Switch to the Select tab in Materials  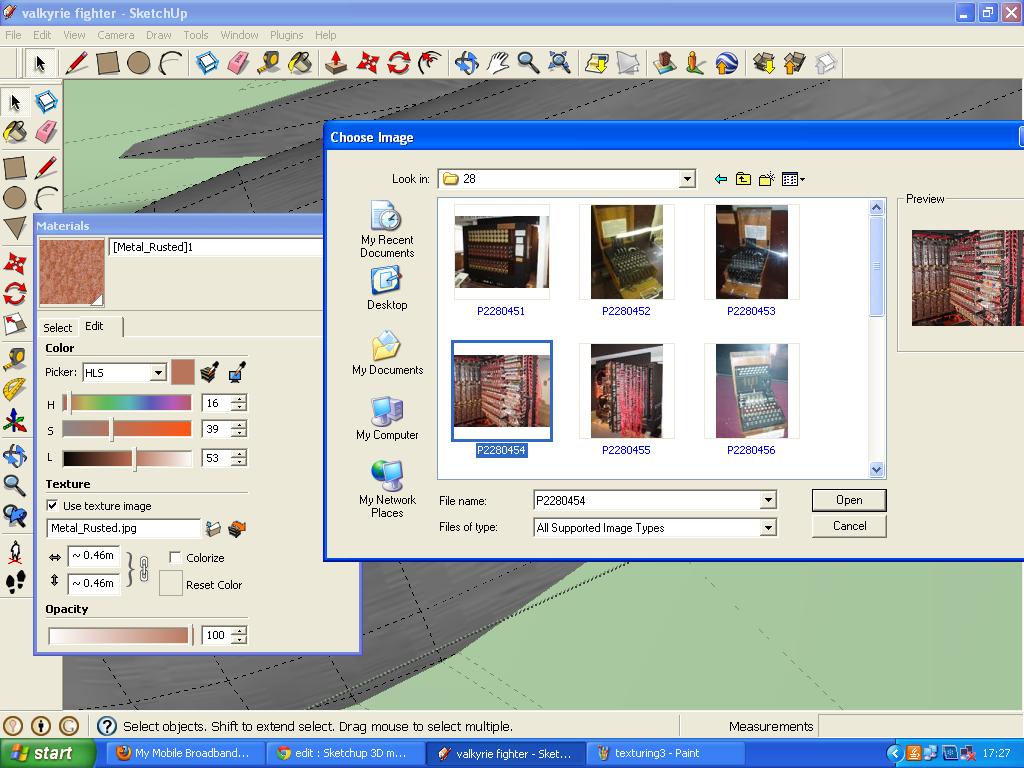coord(57,327)
